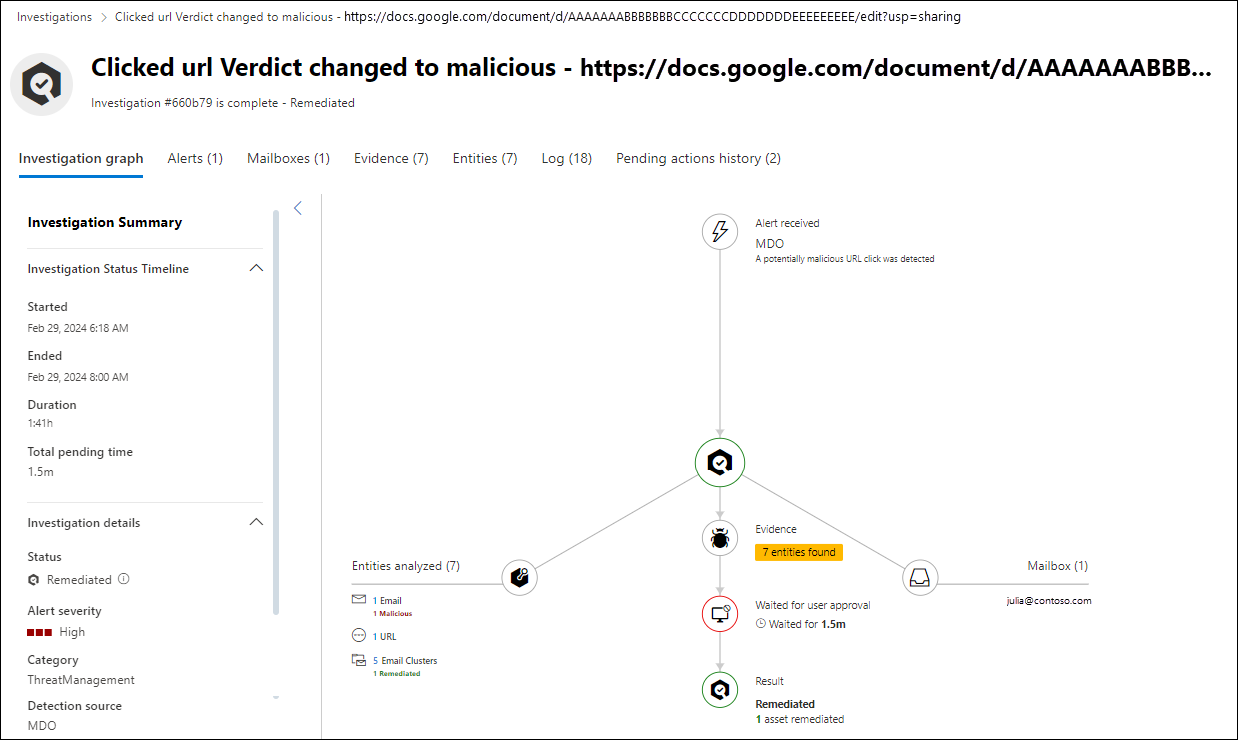The height and width of the screenshot is (740, 1238).
Task: Open the Pending actions history (2) tab
Action: click(698, 158)
